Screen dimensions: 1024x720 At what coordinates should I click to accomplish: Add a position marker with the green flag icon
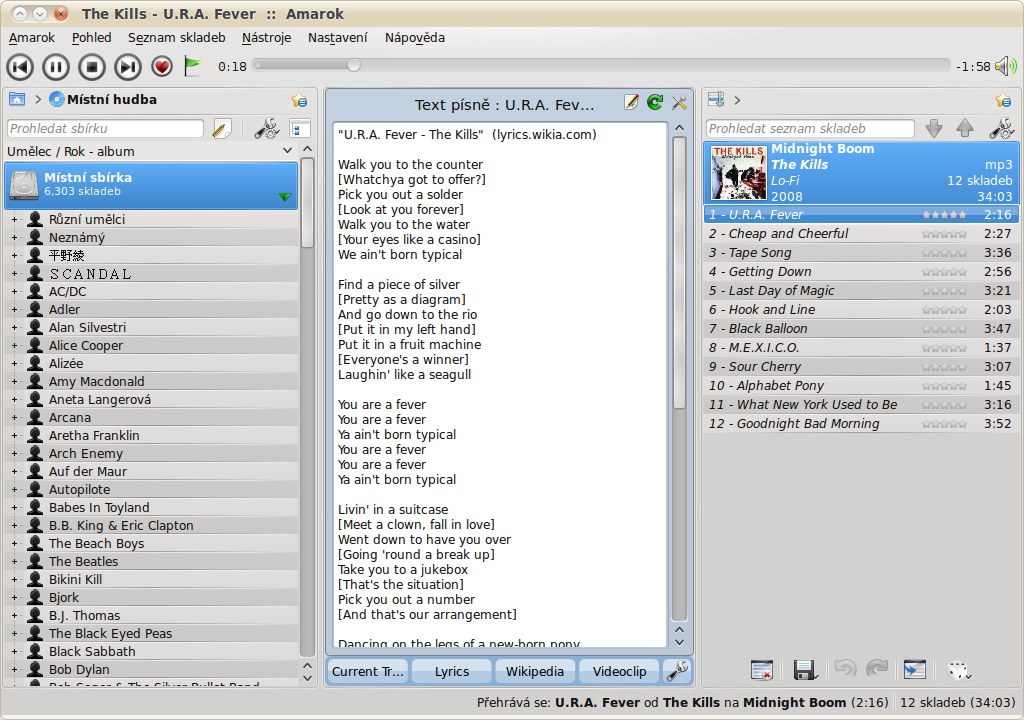coord(193,66)
